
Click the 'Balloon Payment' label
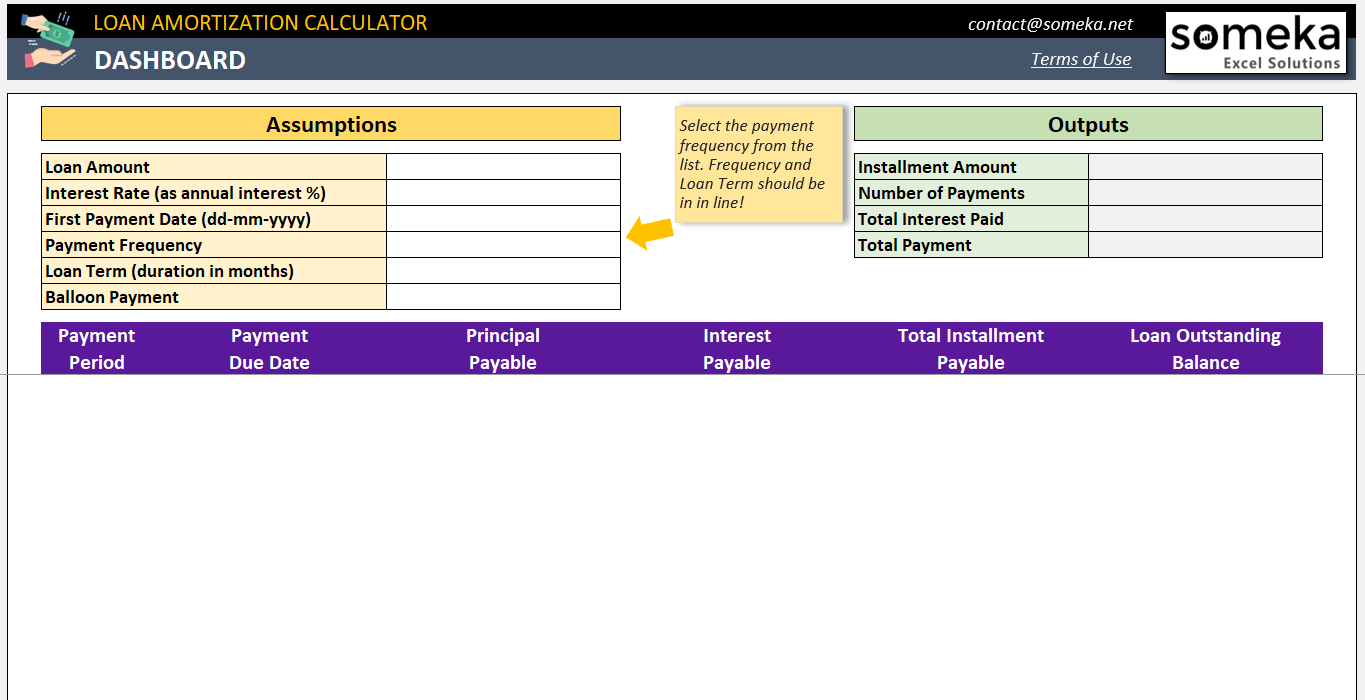click(112, 297)
